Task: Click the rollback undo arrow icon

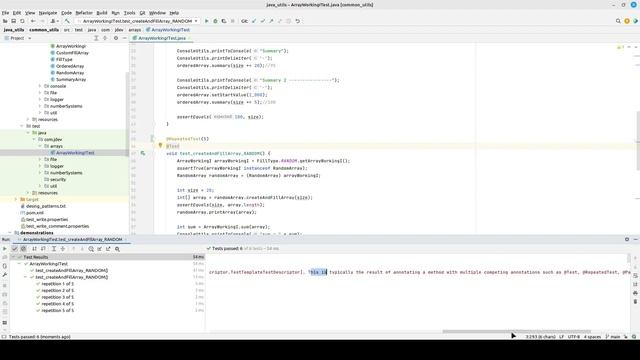Action: pyautogui.click(x=298, y=21)
